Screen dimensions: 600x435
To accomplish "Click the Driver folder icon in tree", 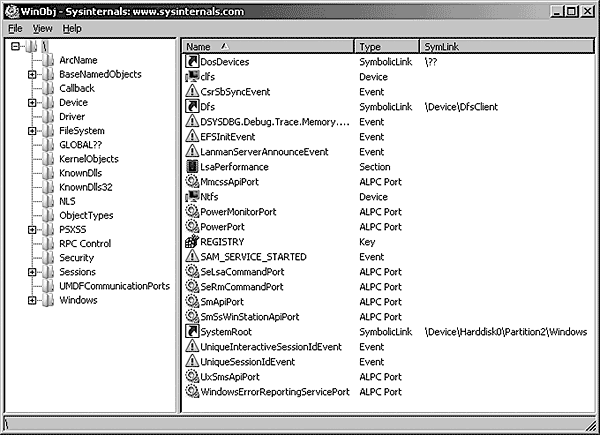I will point(49,116).
